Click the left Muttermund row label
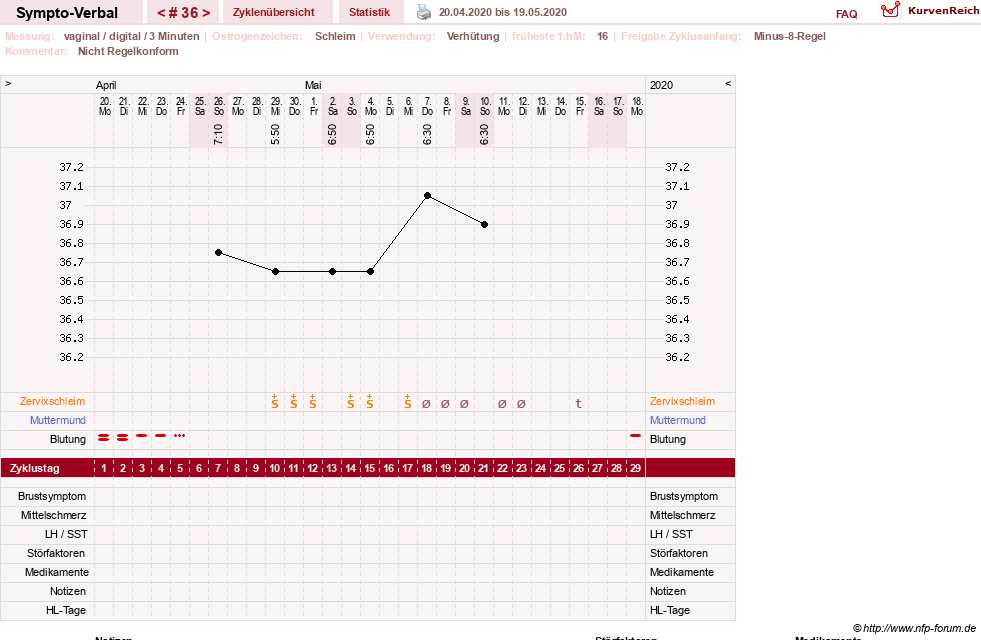Viewport: 981px width, 640px height. (58, 420)
